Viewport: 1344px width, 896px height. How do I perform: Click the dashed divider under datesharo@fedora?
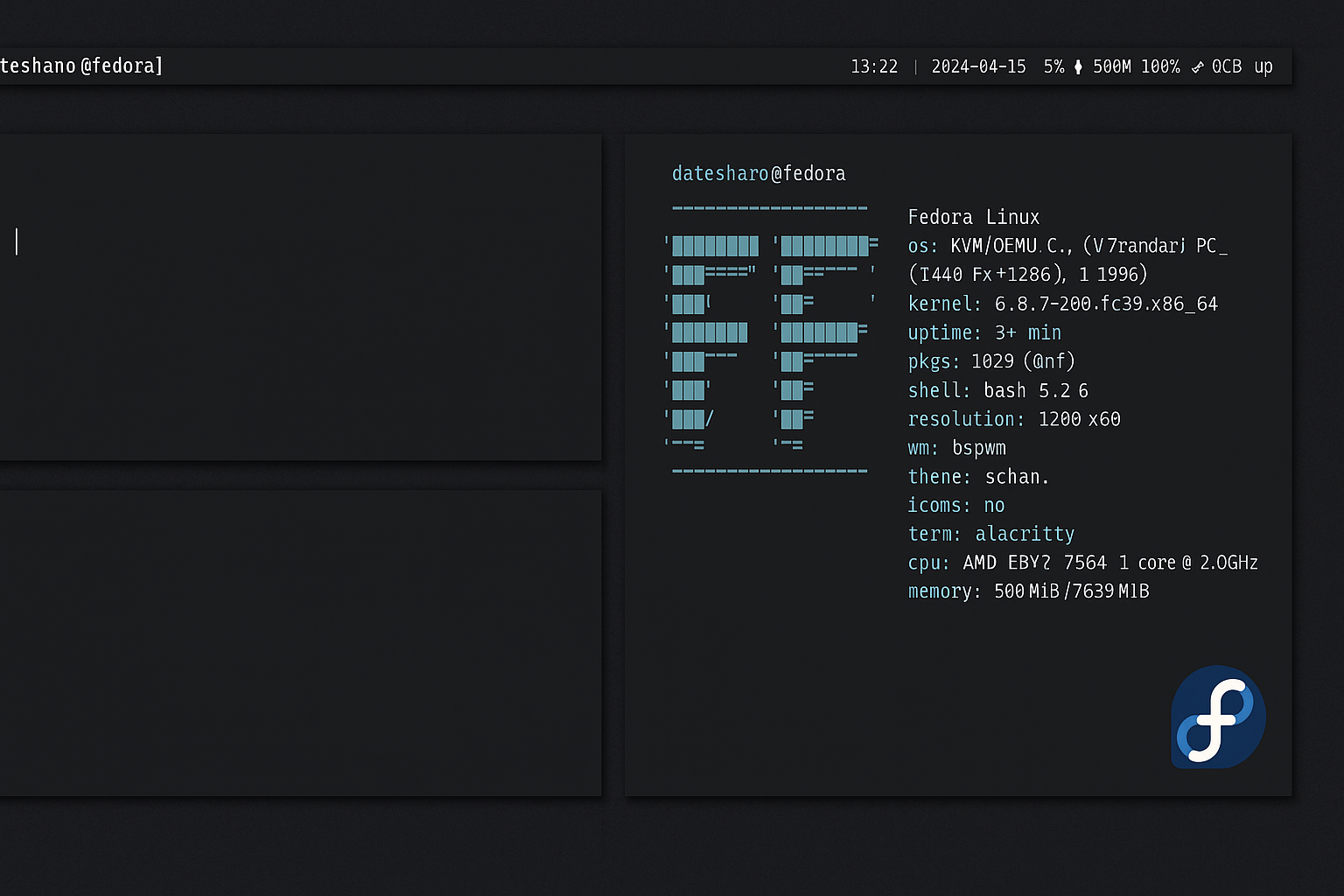pyautogui.click(x=769, y=207)
